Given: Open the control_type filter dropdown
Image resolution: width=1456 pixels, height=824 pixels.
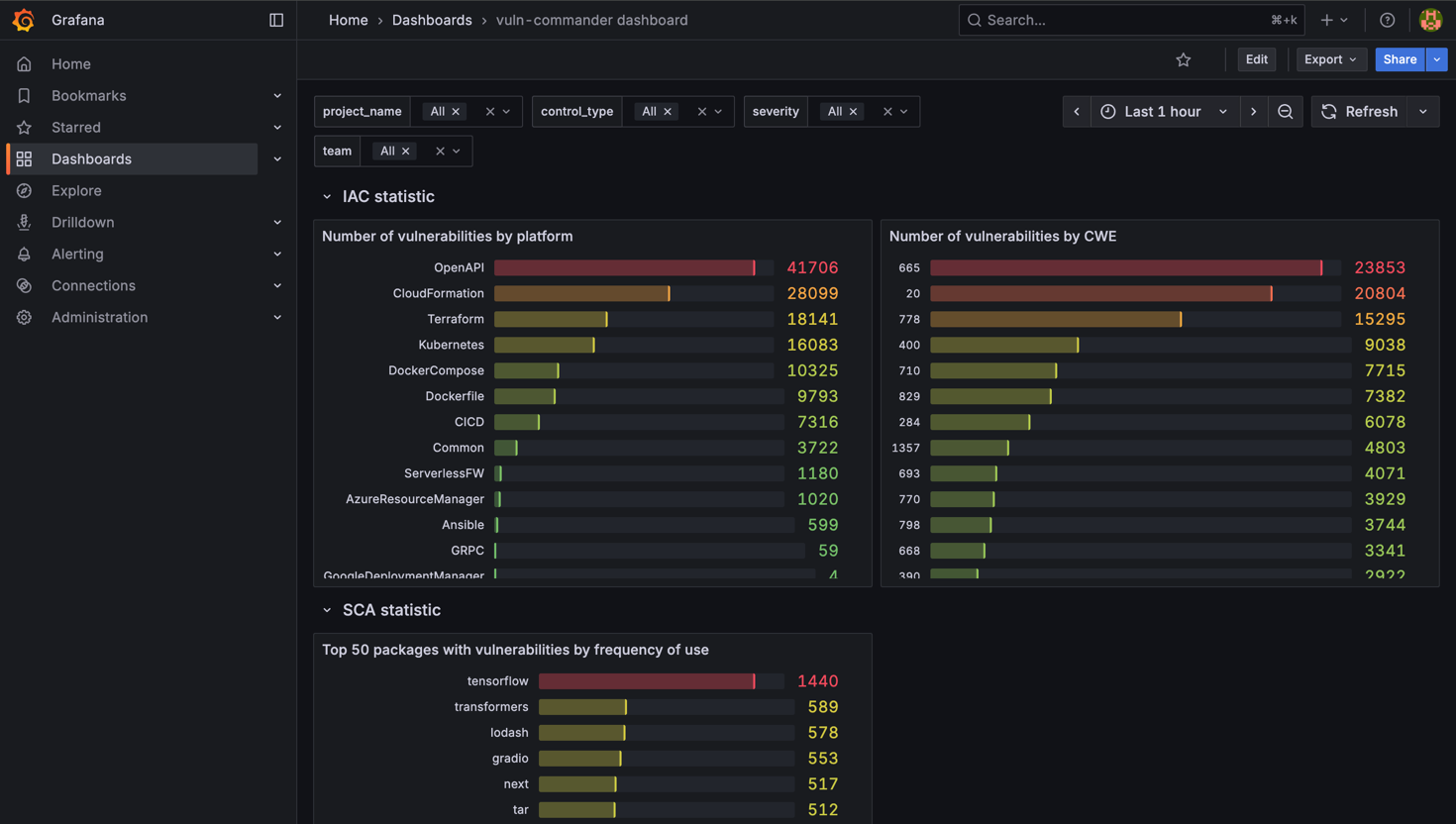Looking at the screenshot, I should pos(719,112).
